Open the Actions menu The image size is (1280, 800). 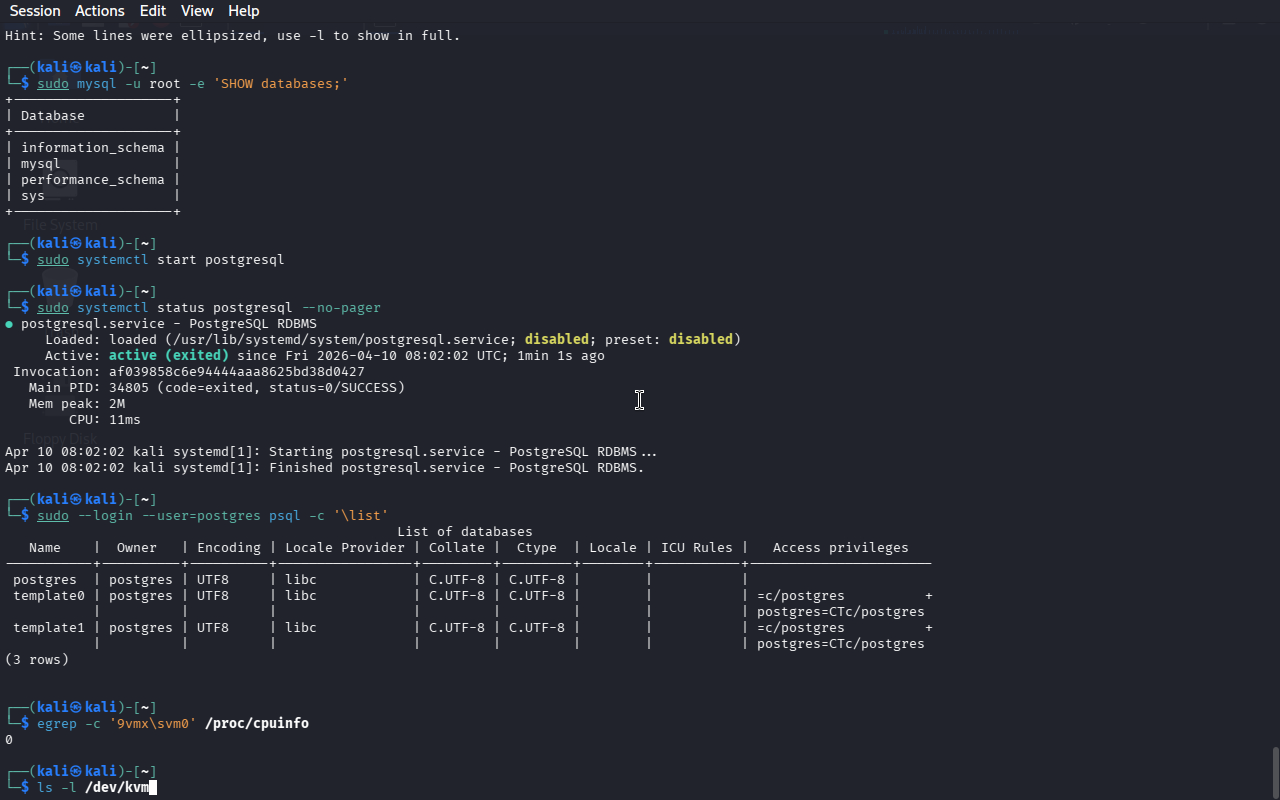point(100,11)
